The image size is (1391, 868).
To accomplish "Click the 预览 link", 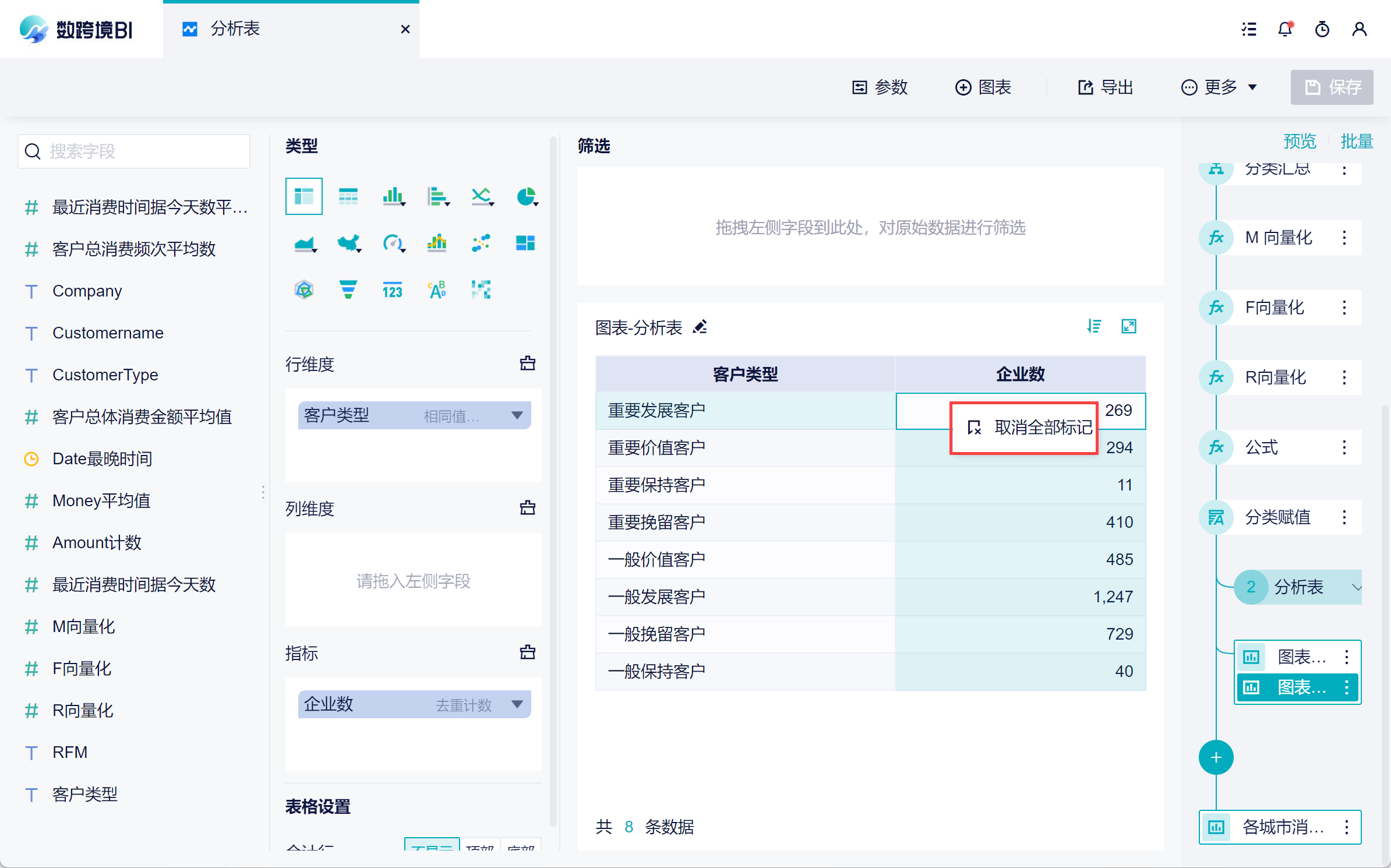I will coord(1300,142).
